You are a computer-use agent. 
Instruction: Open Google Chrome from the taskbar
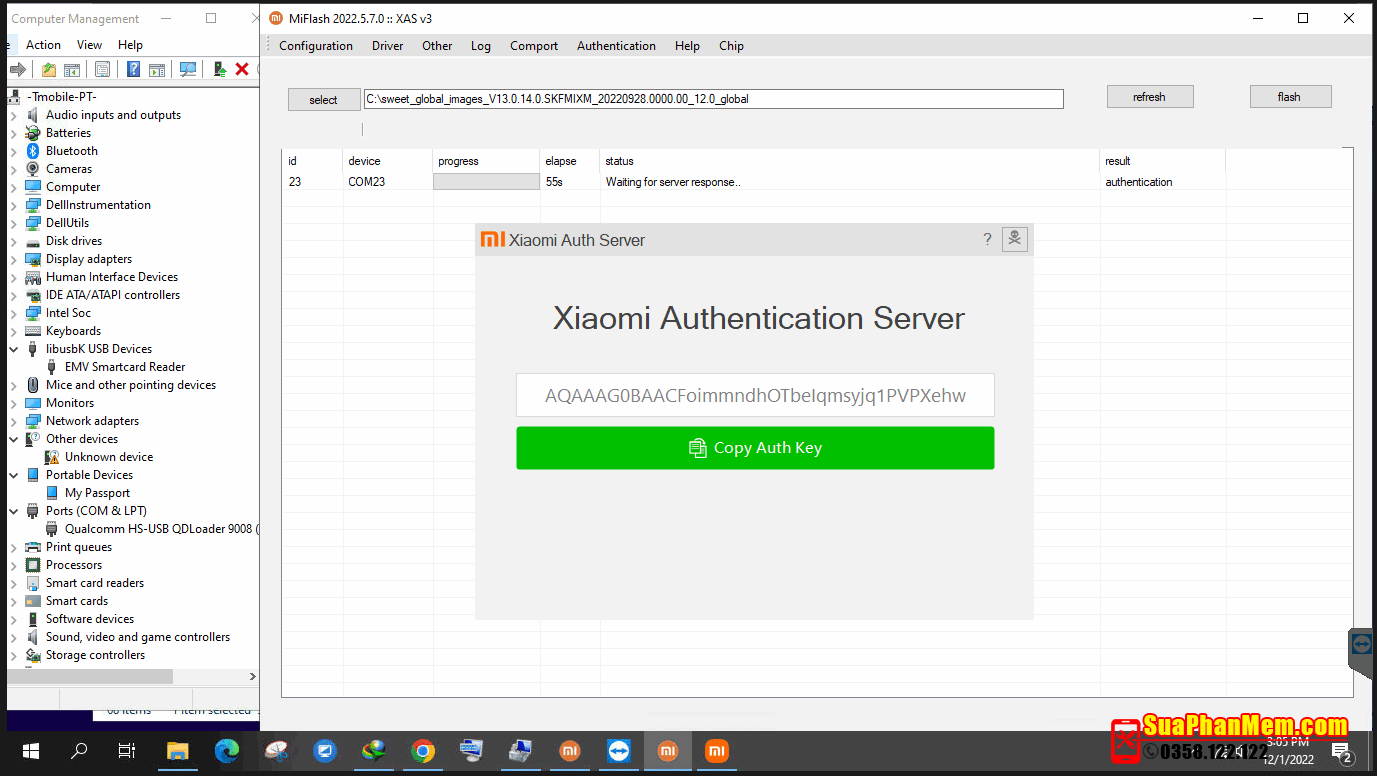click(422, 751)
